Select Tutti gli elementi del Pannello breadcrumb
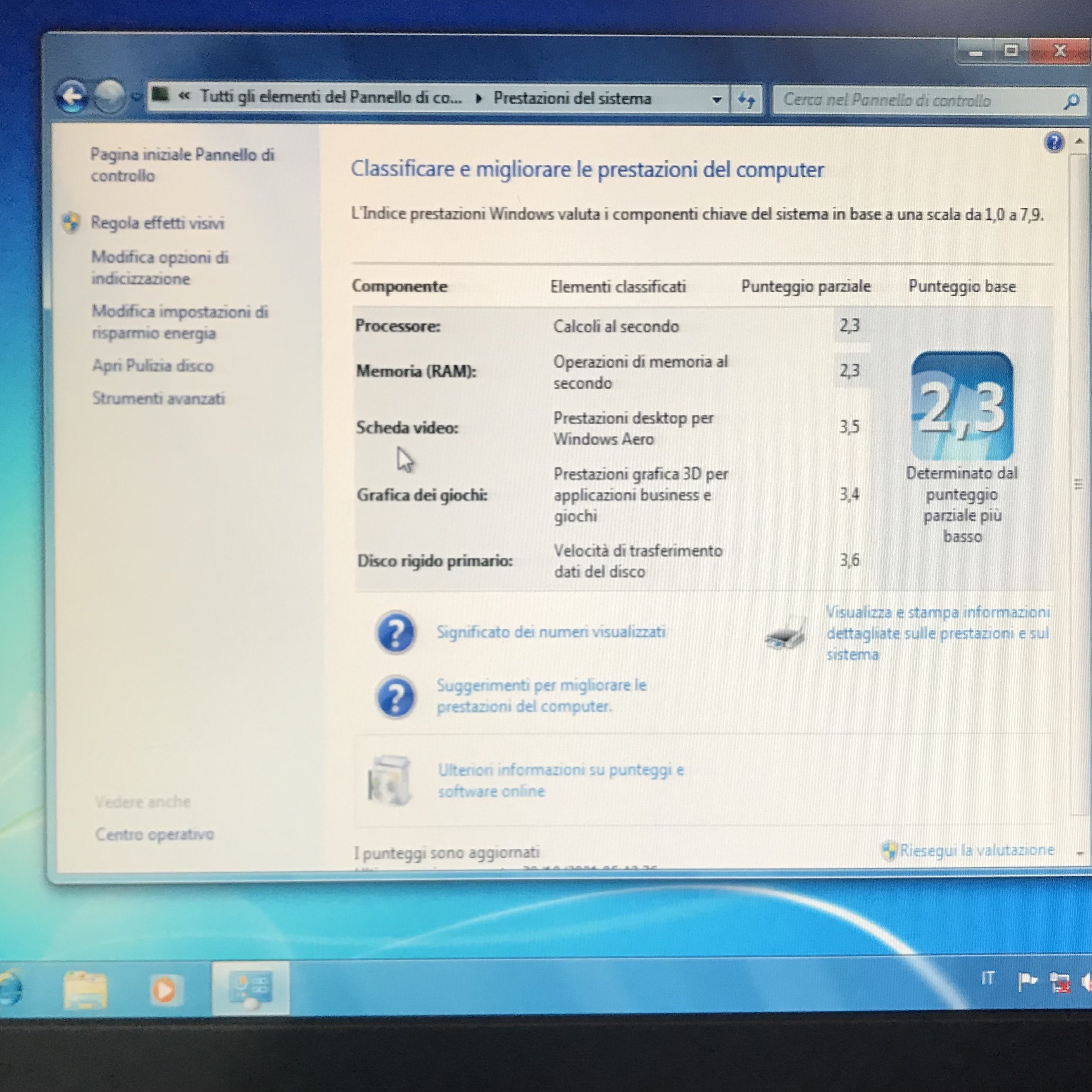Viewport: 1092px width, 1092px height. click(331, 97)
